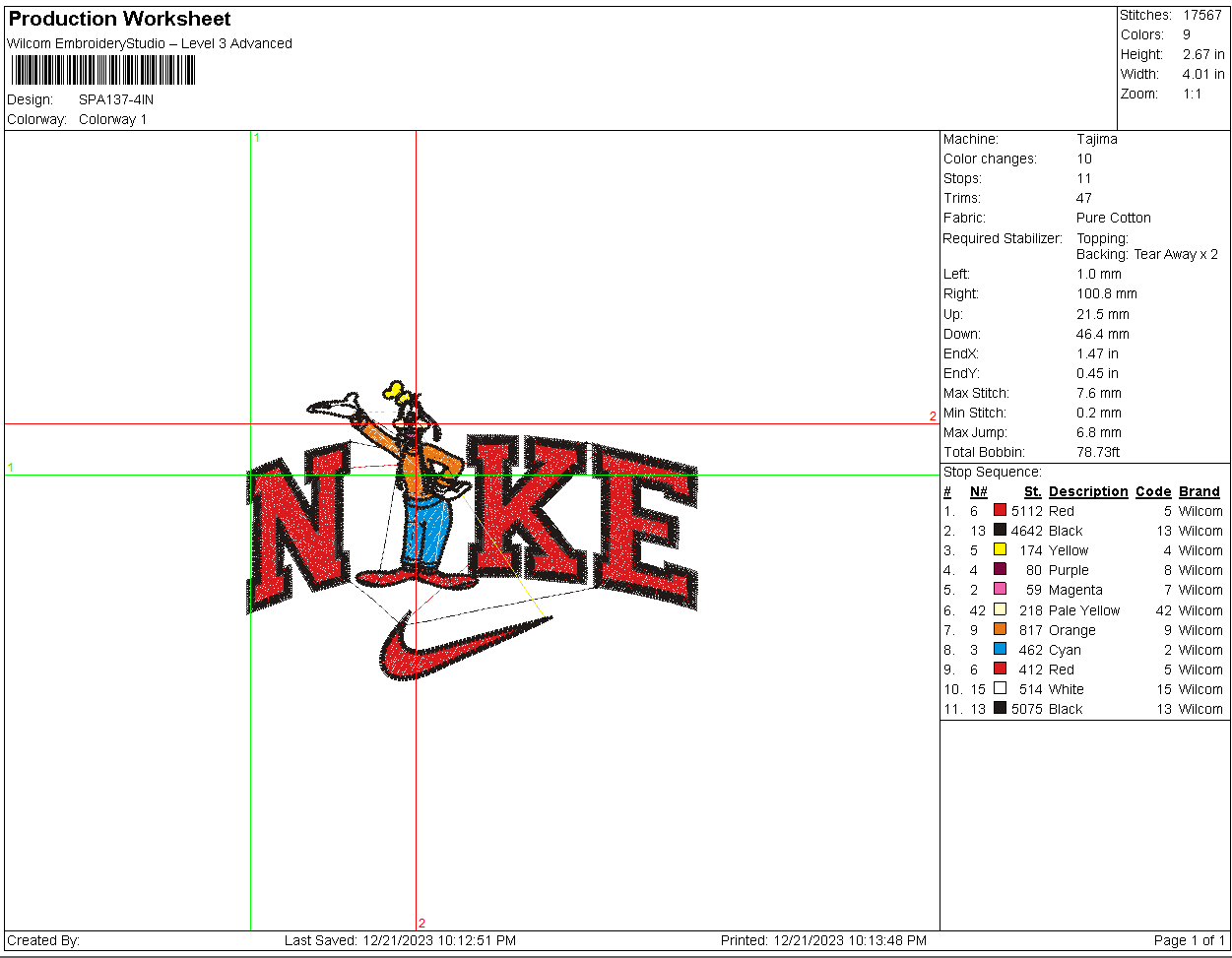Select the pale yellow swatch in stop 6

pos(1000,609)
